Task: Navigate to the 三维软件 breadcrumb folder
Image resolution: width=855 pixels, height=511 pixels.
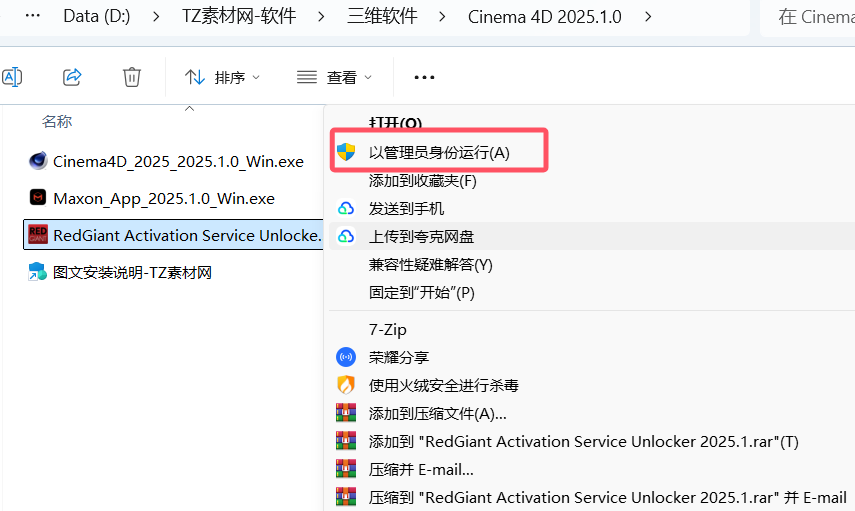Action: 382,17
